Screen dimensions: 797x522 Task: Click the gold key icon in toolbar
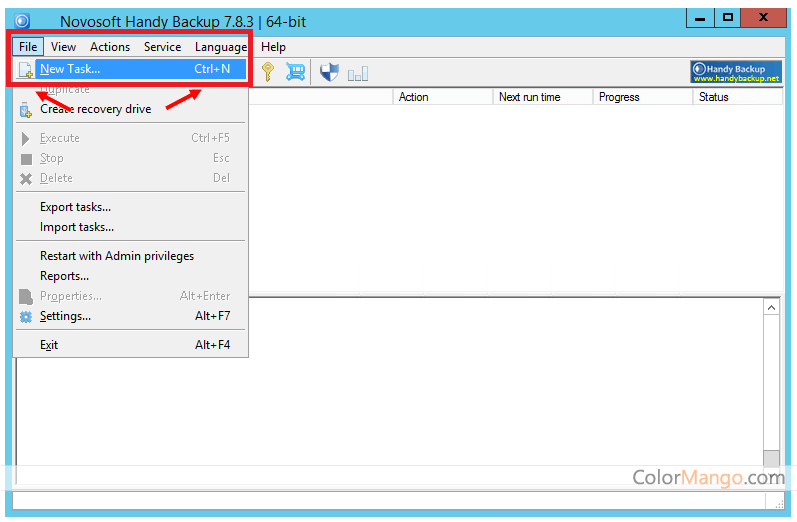[x=267, y=71]
